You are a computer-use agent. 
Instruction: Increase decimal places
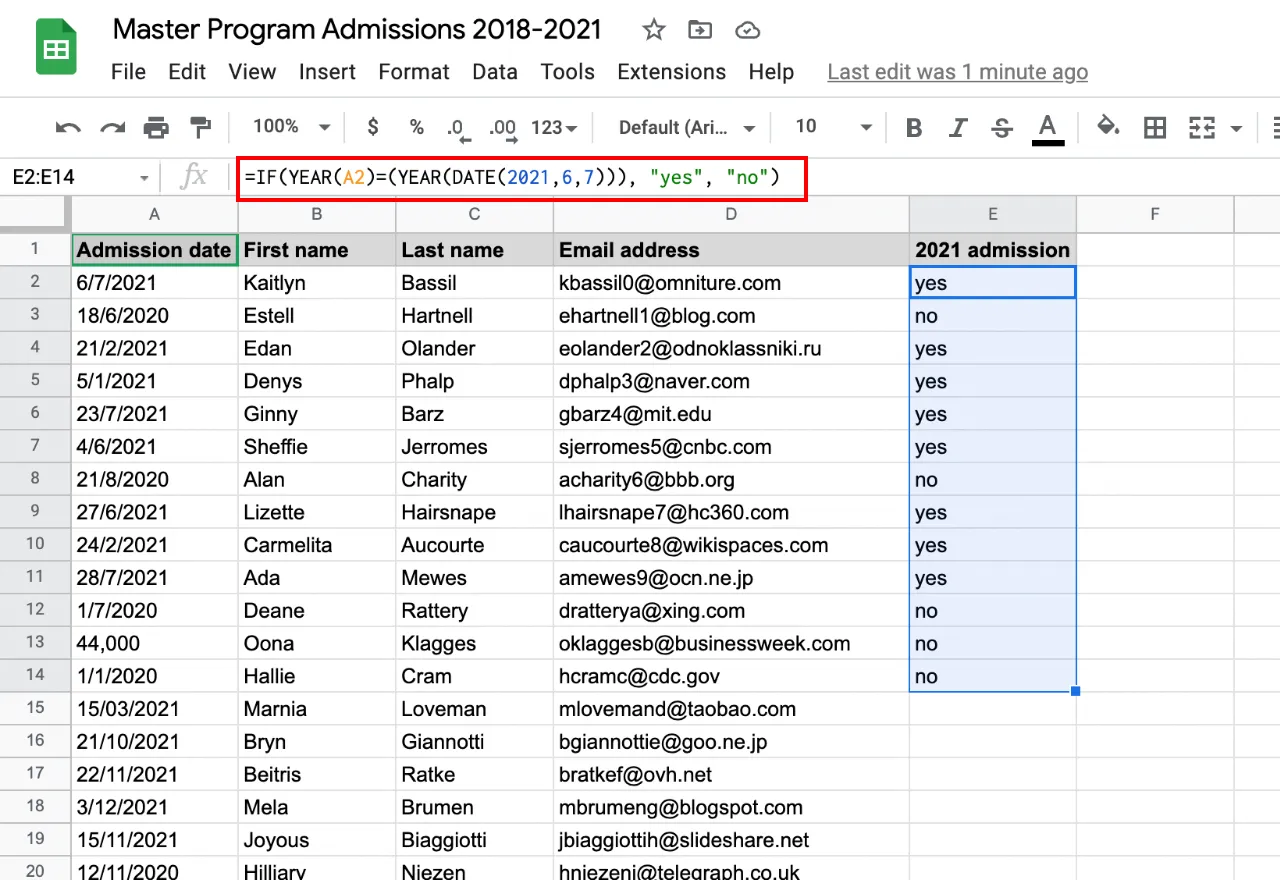(502, 128)
